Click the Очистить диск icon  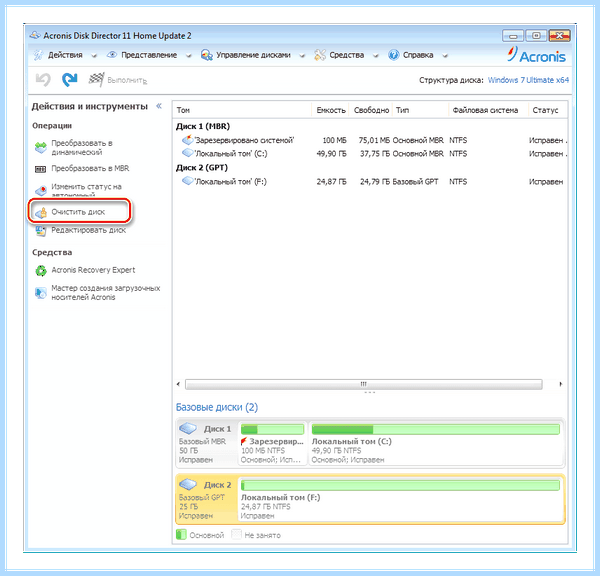click(x=41, y=212)
